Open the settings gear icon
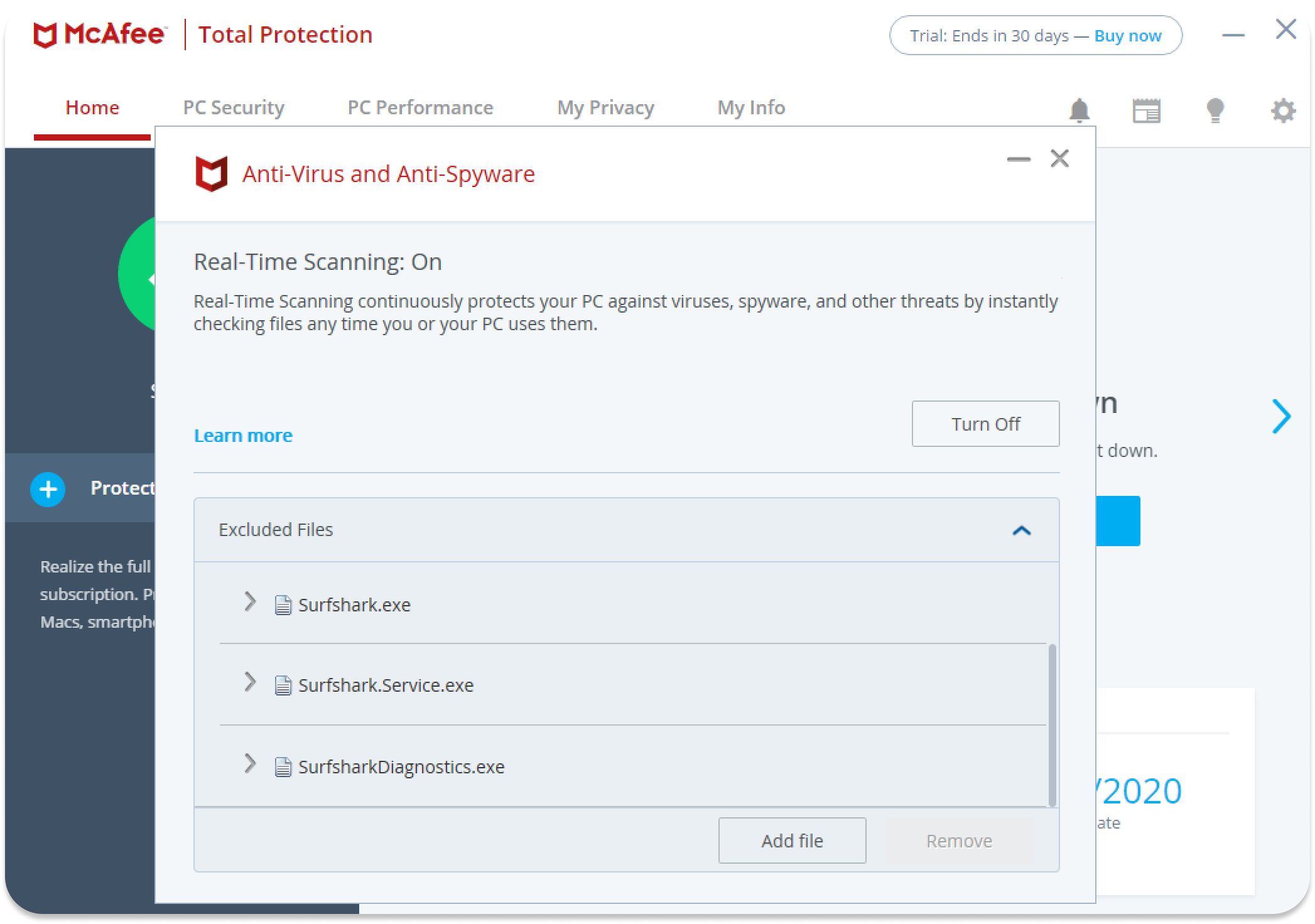1315x924 pixels. pyautogui.click(x=1283, y=111)
